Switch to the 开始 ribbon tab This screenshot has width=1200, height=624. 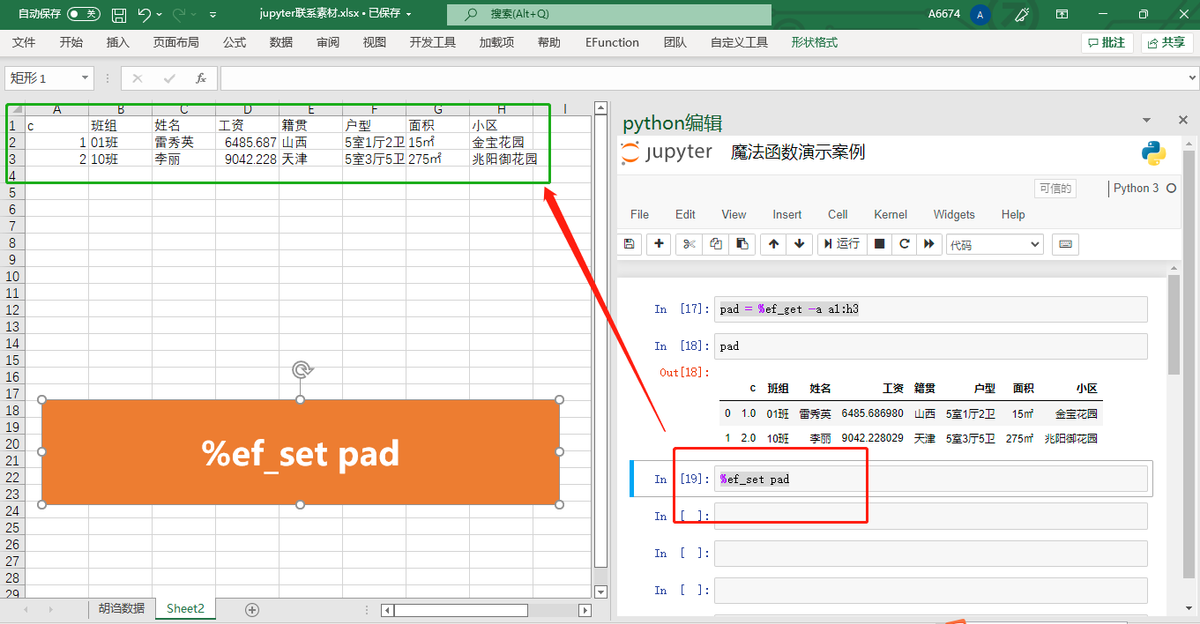[71, 43]
